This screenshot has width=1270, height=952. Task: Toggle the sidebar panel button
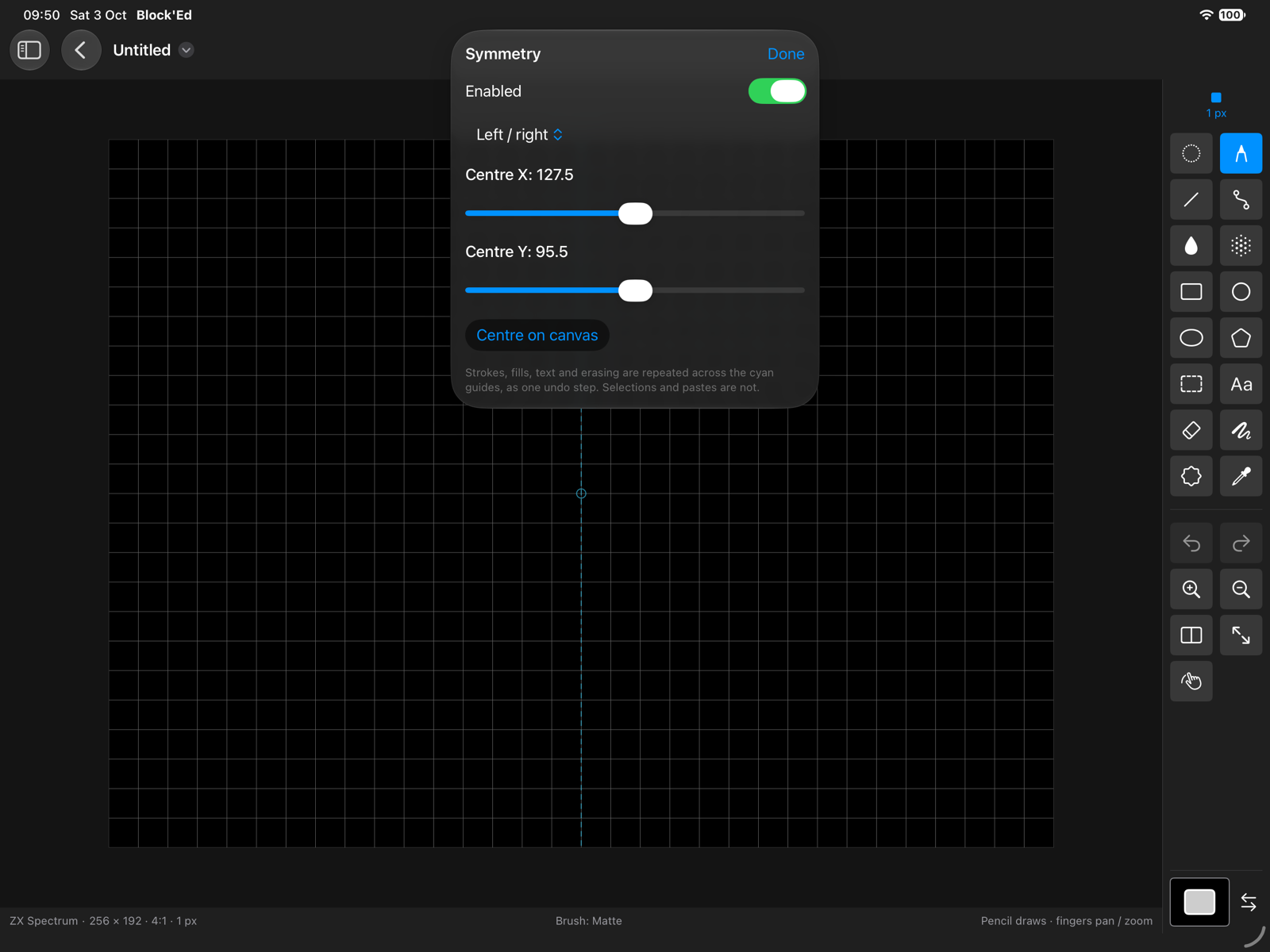[29, 50]
